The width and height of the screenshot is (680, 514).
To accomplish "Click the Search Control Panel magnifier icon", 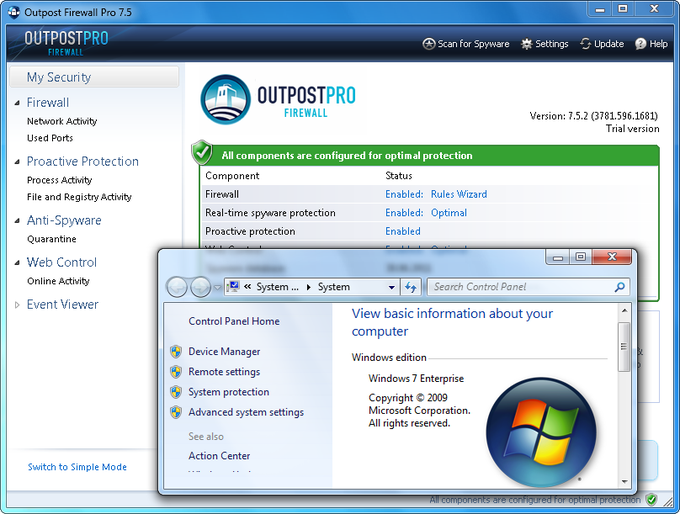I will coord(620,287).
